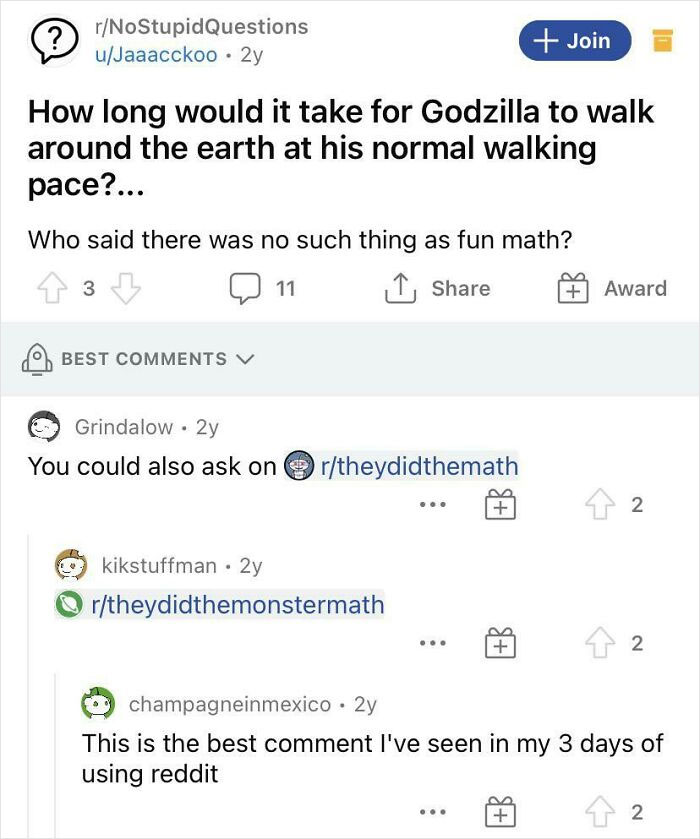Open the post's 11 comments
The image size is (700, 839).
coord(263,289)
